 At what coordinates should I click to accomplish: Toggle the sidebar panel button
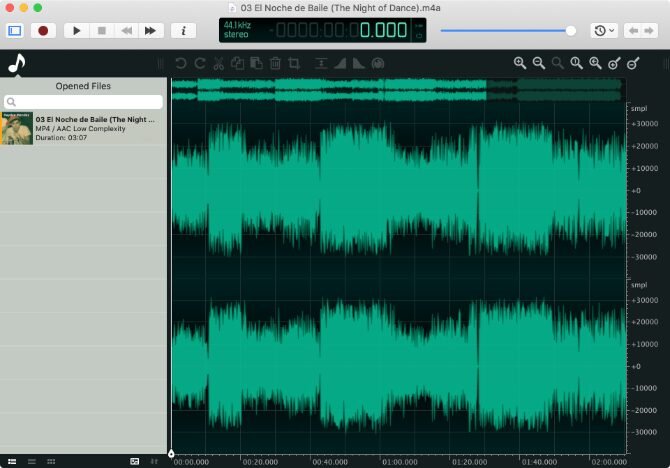coord(15,31)
